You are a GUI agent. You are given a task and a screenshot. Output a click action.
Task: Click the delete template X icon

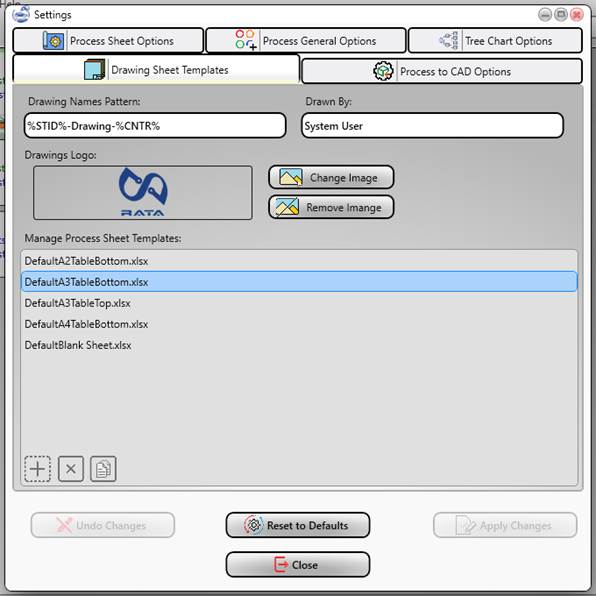click(x=71, y=469)
